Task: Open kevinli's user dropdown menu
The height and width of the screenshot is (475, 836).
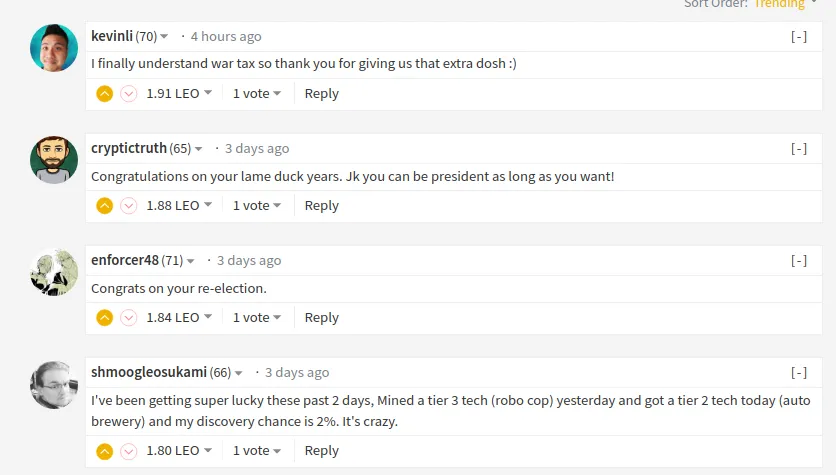Action: pyautogui.click(x=164, y=36)
